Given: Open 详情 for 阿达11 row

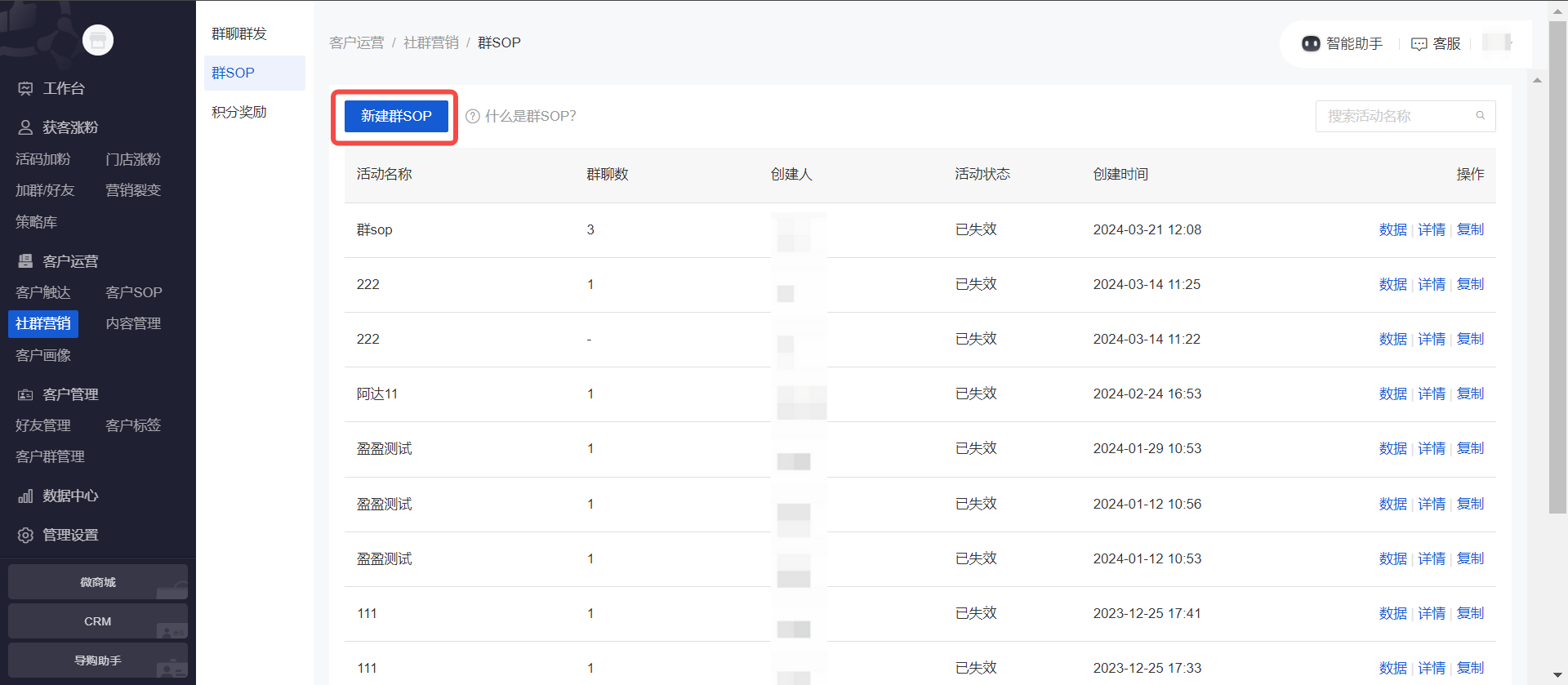Looking at the screenshot, I should tap(1432, 394).
